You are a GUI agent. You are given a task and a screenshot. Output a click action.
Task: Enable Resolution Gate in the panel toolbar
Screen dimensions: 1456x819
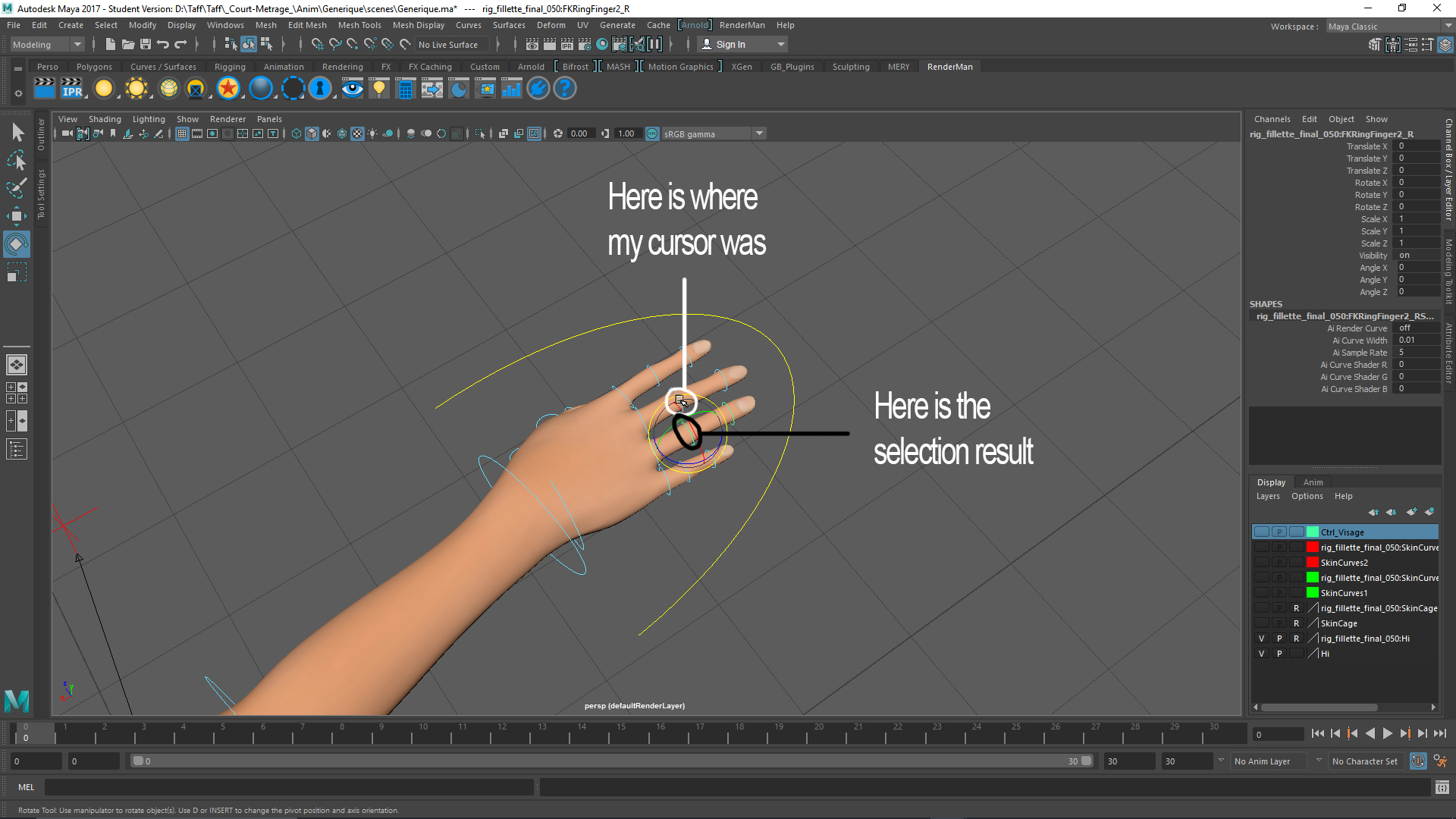pos(212,133)
